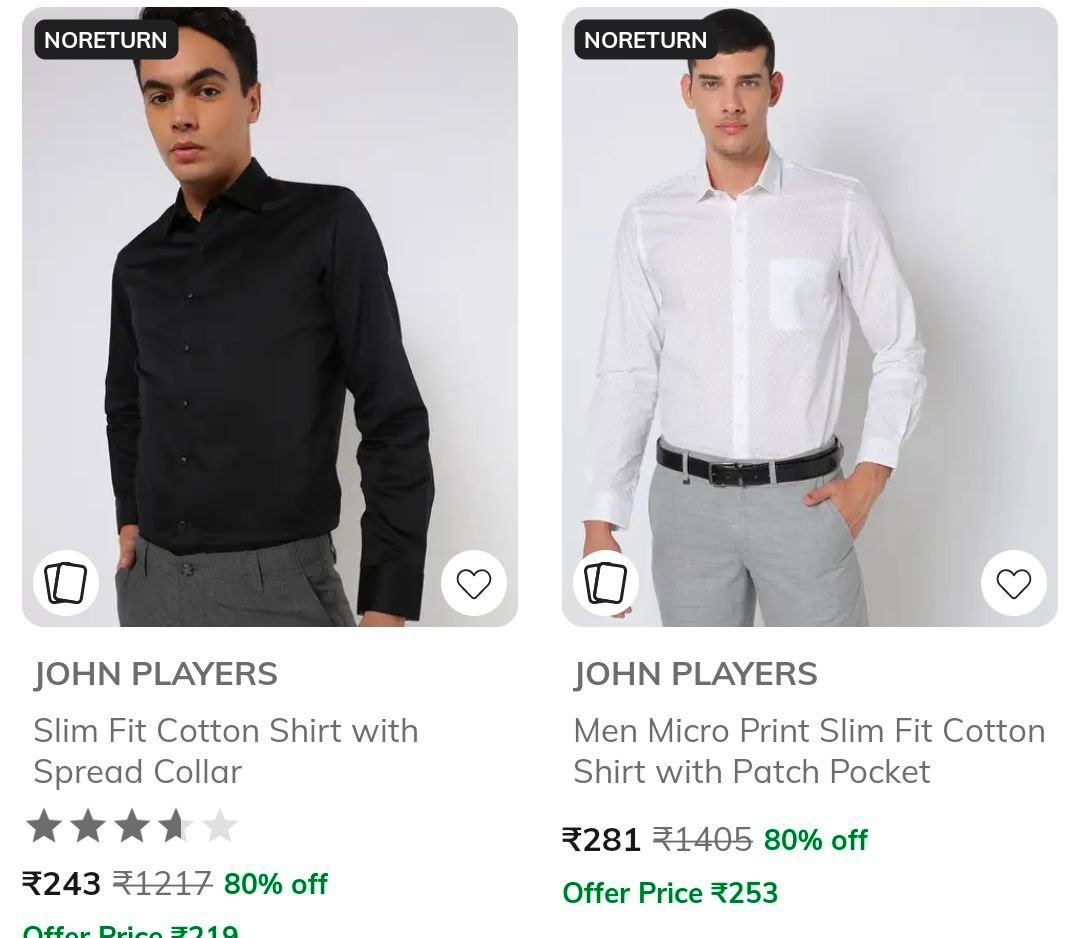
Task: Click the Offer Price ₹253 text
Action: (x=669, y=893)
